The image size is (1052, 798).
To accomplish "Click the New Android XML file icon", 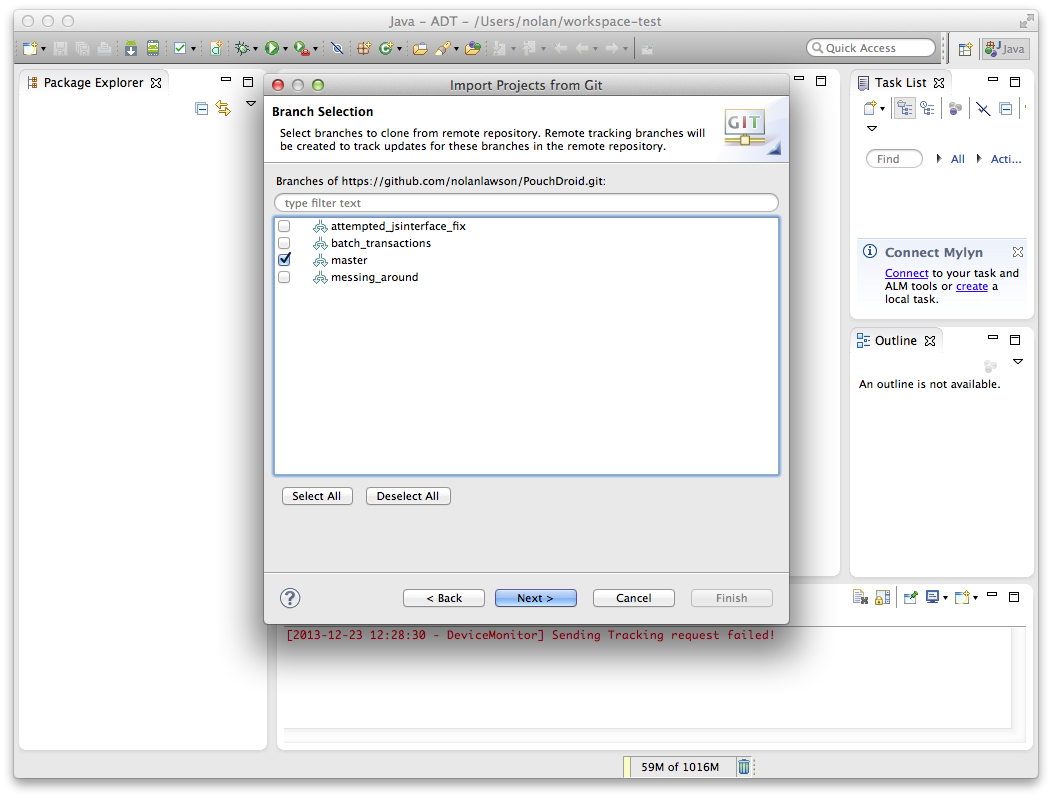I will [216, 48].
